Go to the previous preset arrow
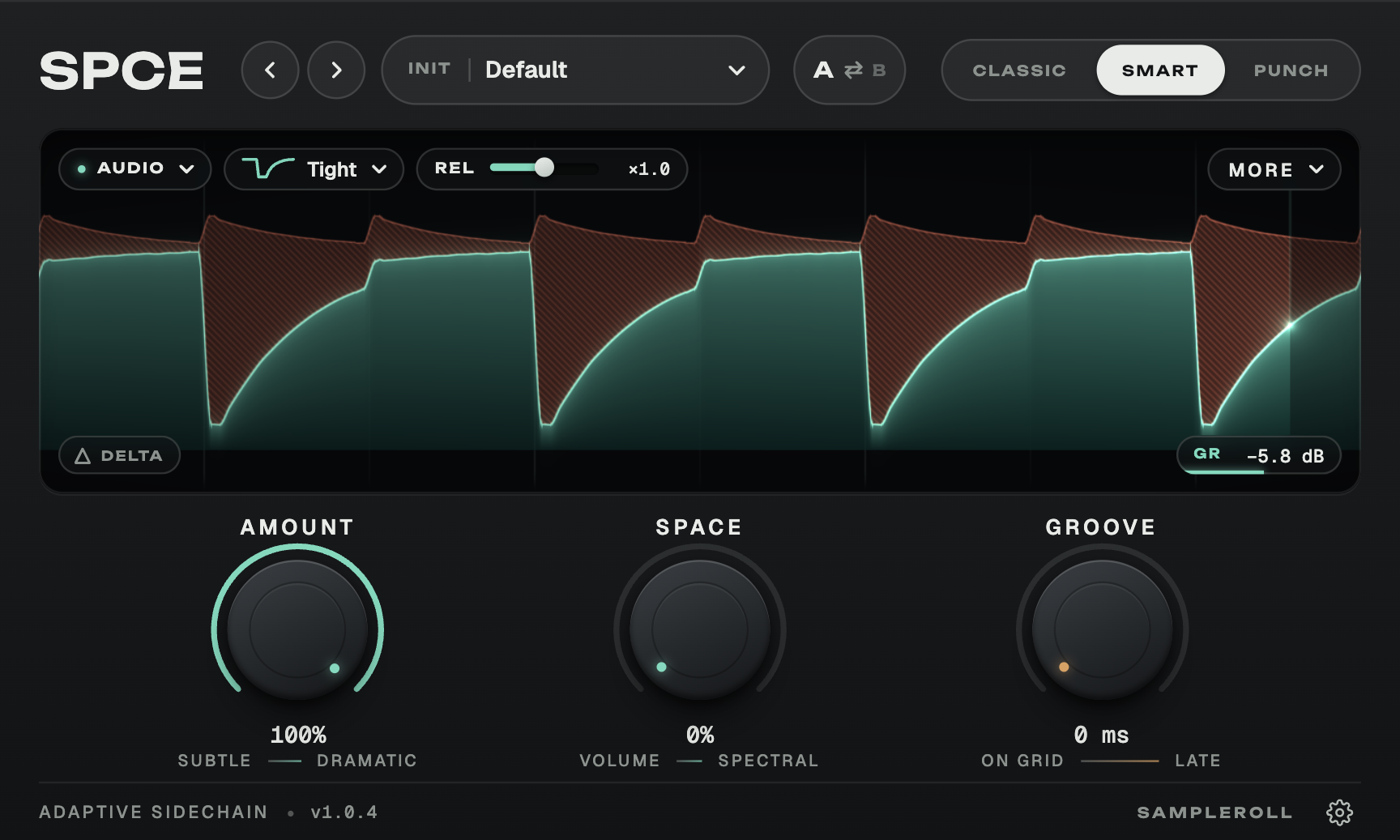Viewport: 1400px width, 840px height. click(x=270, y=70)
